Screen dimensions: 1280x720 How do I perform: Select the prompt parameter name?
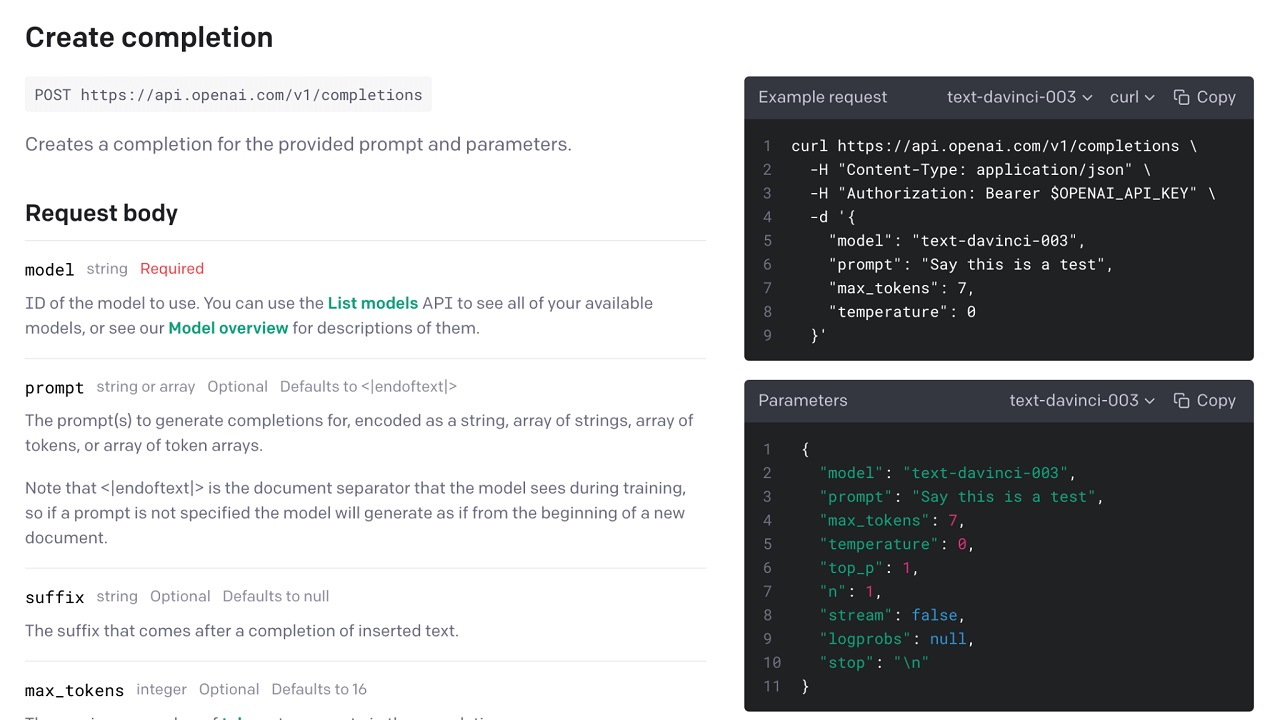pyautogui.click(x=54, y=387)
